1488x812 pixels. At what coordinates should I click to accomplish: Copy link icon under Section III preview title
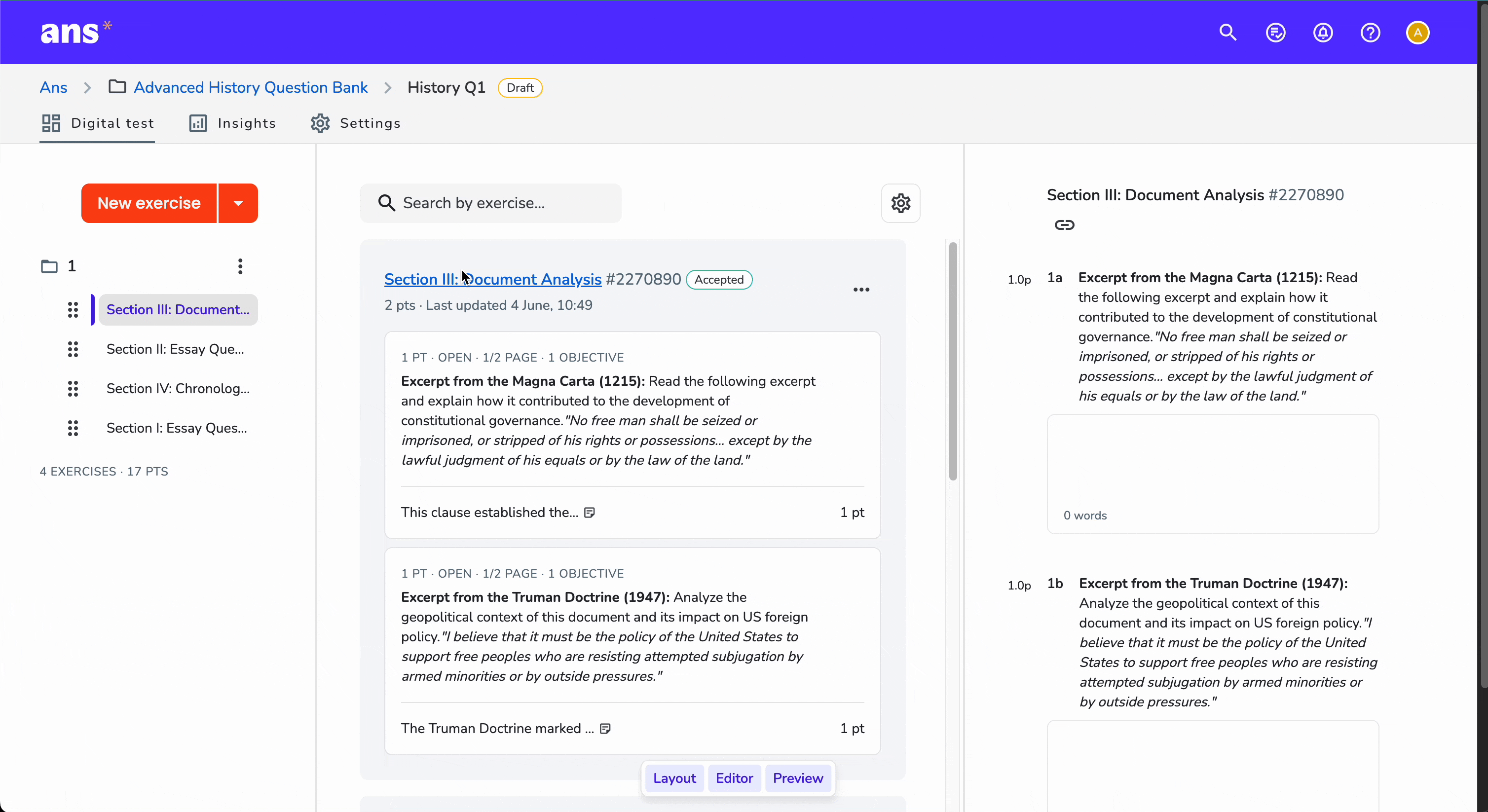[1064, 224]
